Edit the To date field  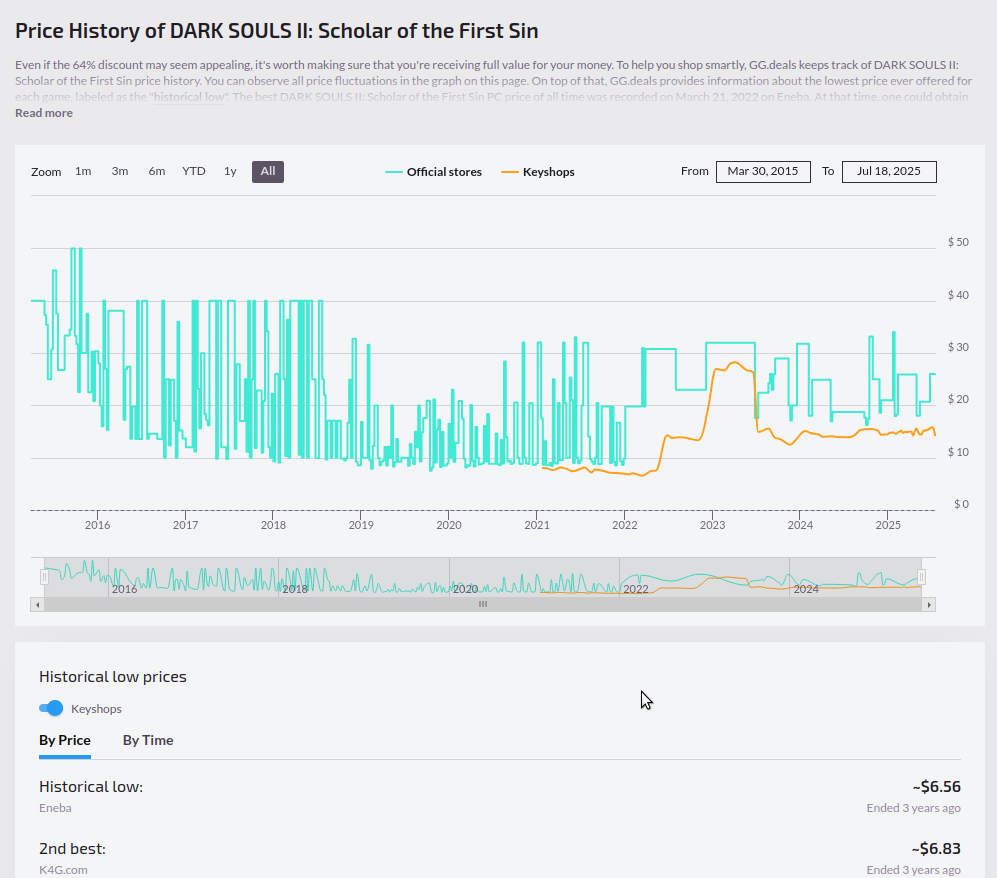pyautogui.click(x=889, y=172)
